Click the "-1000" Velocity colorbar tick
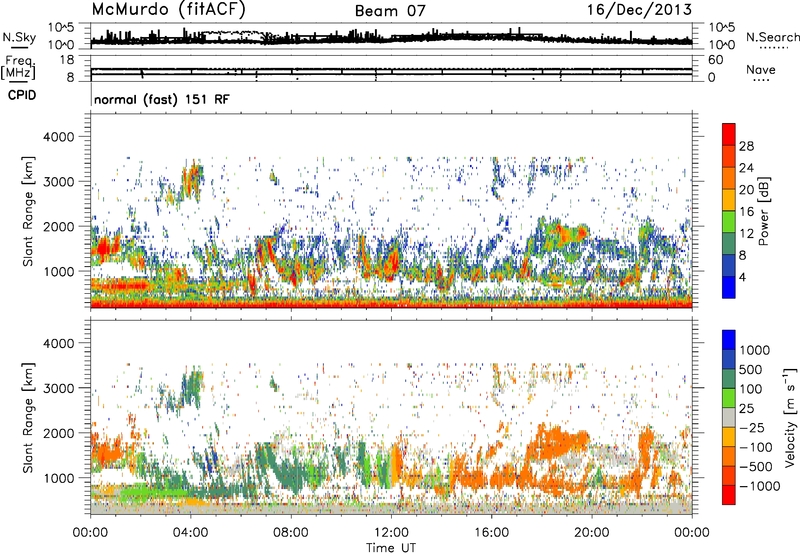 760,486
